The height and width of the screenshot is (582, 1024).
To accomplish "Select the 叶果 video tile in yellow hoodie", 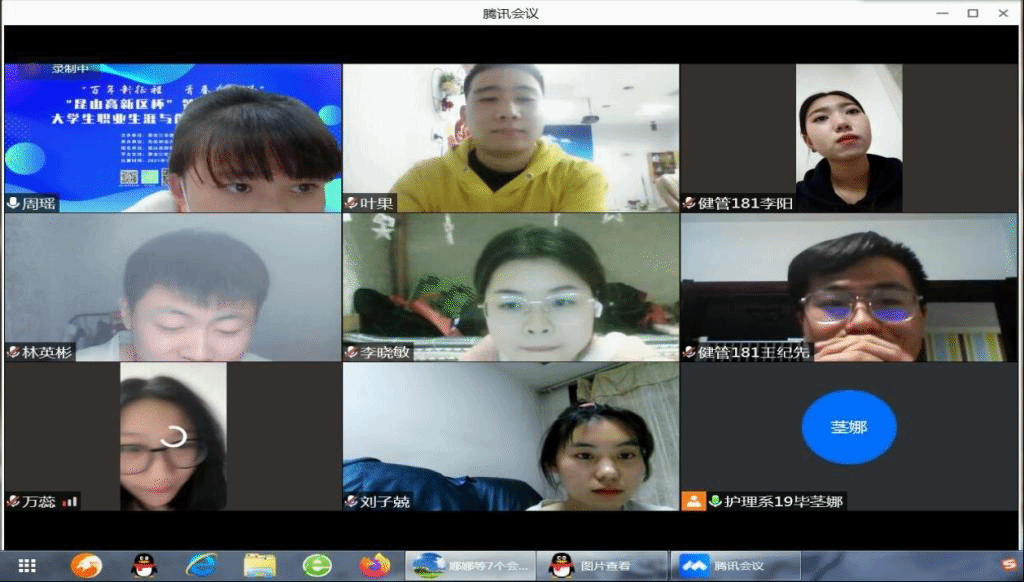I will 510,138.
